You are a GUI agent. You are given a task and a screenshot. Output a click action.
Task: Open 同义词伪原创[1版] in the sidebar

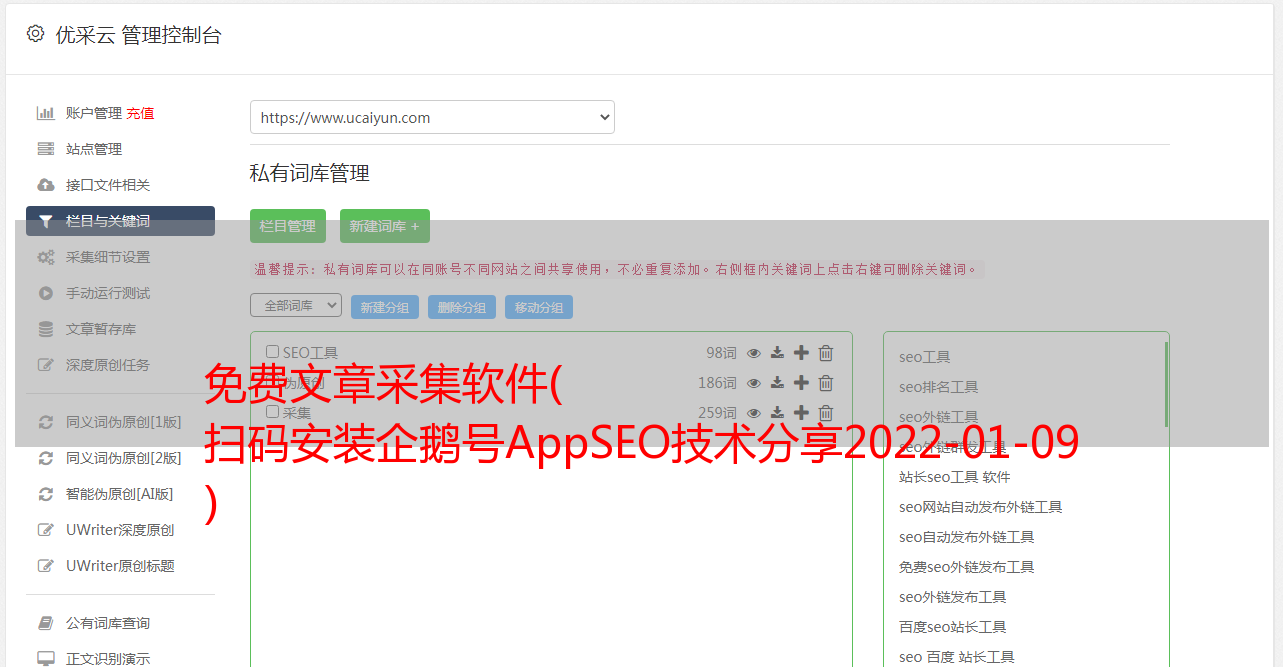click(124, 422)
